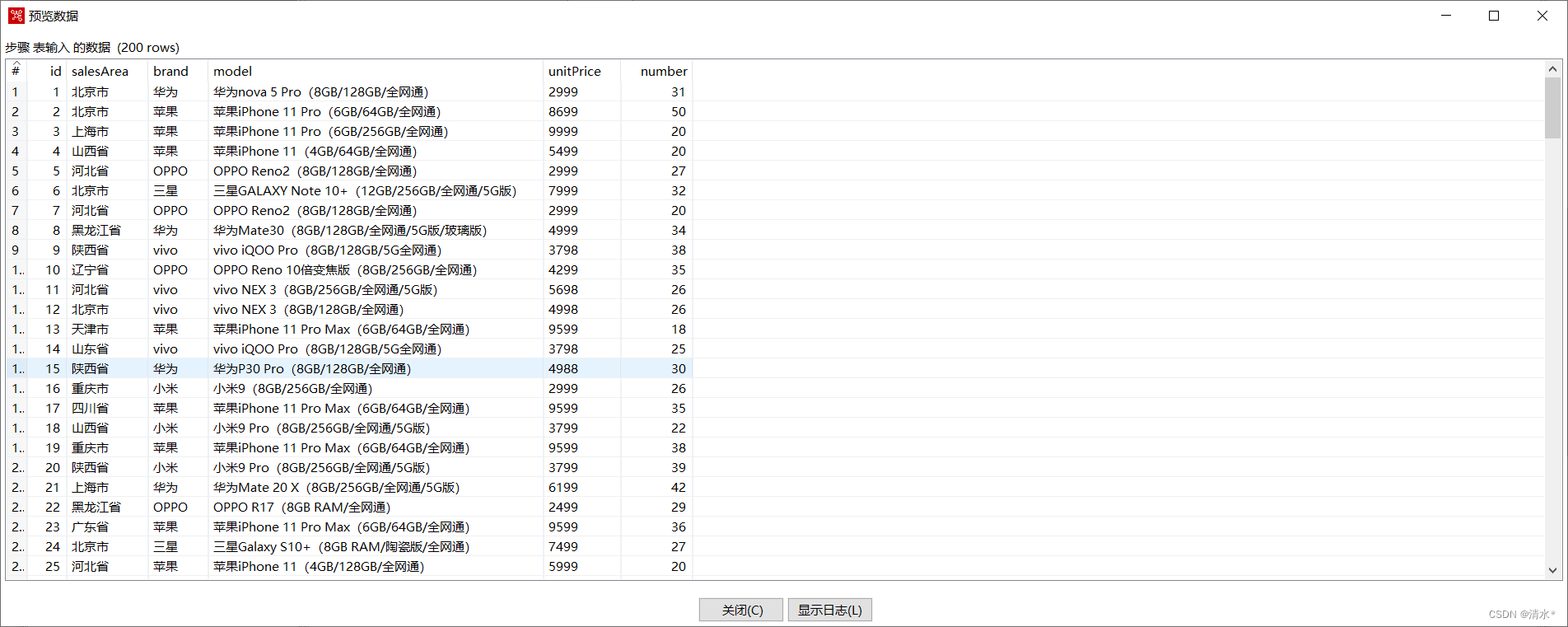Close the 预览数据 window
This screenshot has height=627, width=1568.
click(x=1542, y=16)
